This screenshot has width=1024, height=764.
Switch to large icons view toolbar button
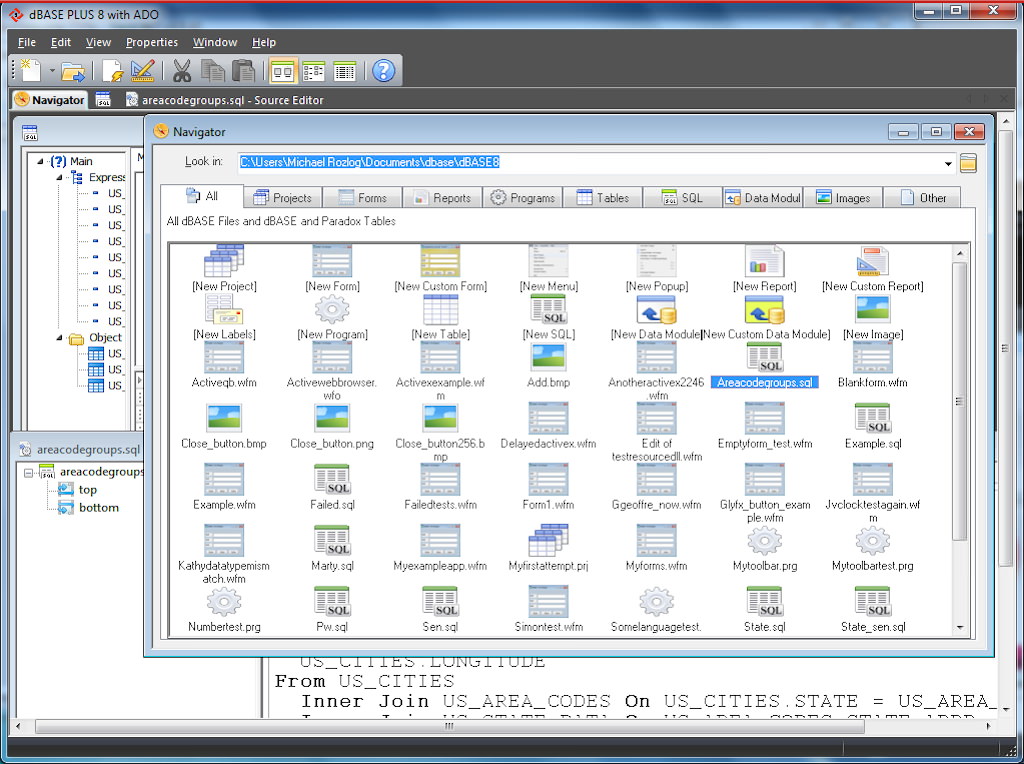tap(283, 71)
